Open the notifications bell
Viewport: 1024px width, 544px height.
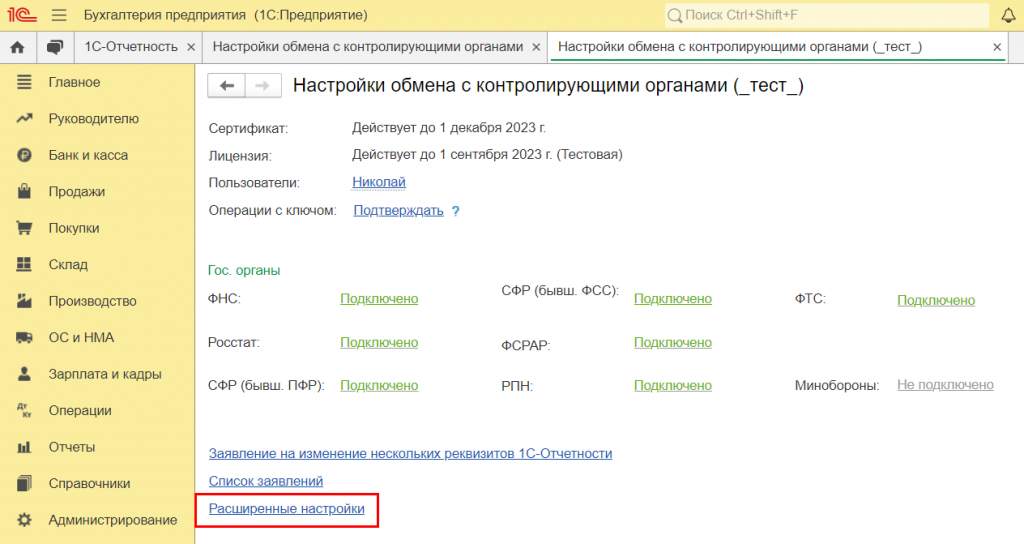1009,15
